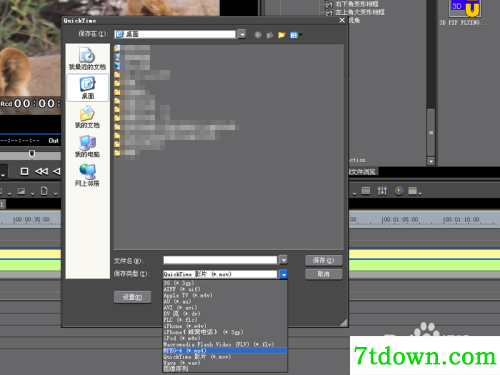
Task: Select the highlighted MPEG-4 (*.mp4) entry
Action: click(224, 350)
